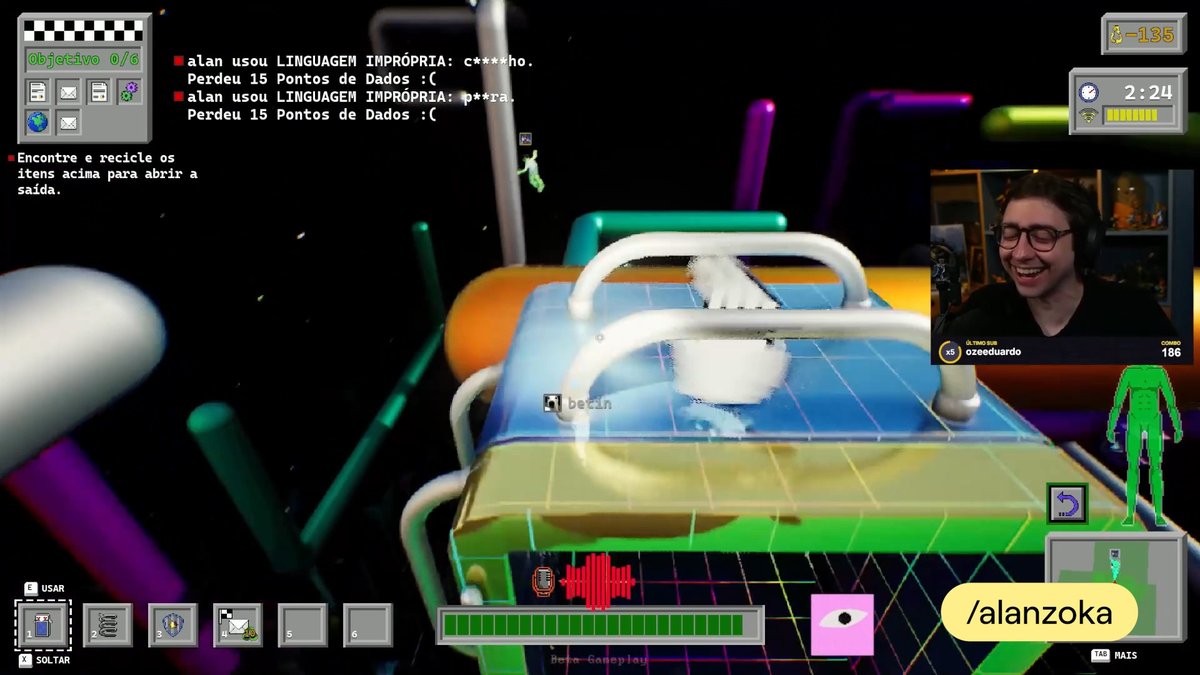Pick the flagged envelope item in slot 4

237,625
